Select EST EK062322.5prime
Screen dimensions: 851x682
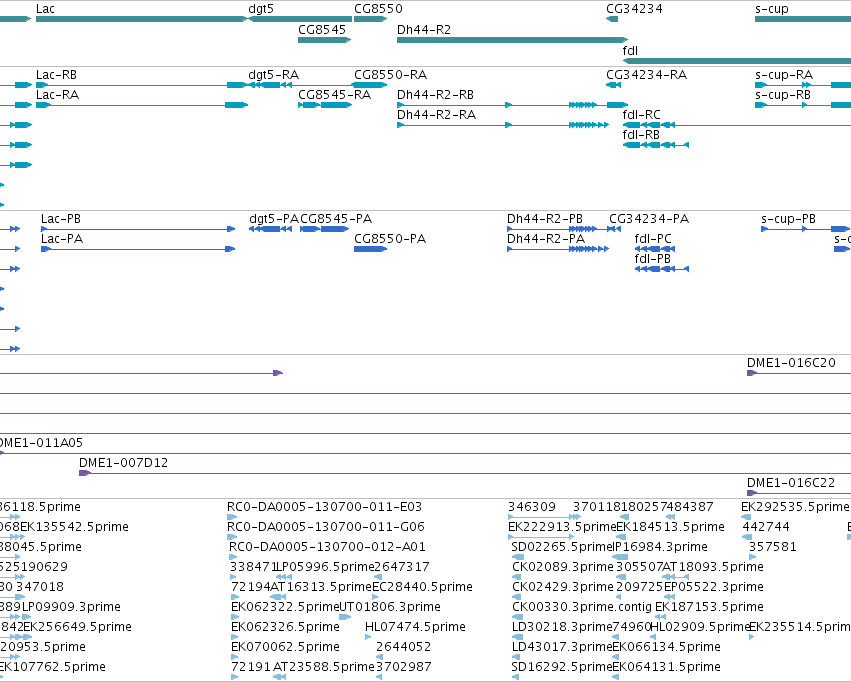point(234,617)
